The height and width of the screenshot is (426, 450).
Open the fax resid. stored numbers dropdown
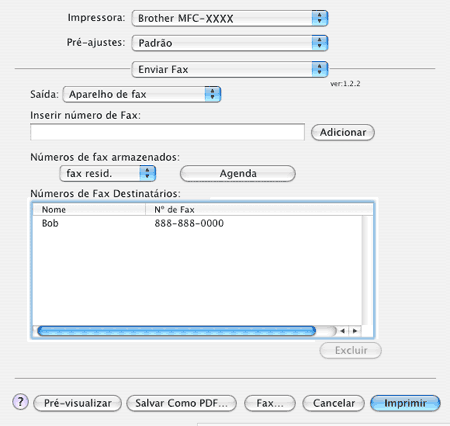pos(108,173)
